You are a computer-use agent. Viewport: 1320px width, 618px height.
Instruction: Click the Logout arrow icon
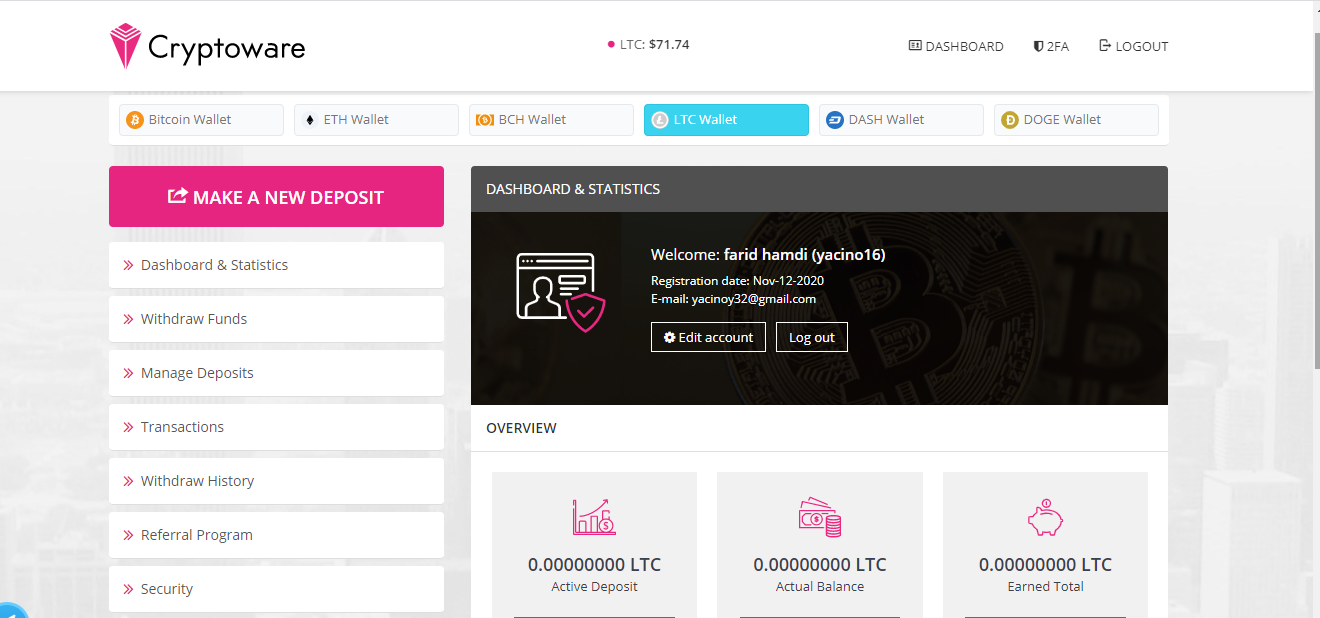coord(1105,46)
